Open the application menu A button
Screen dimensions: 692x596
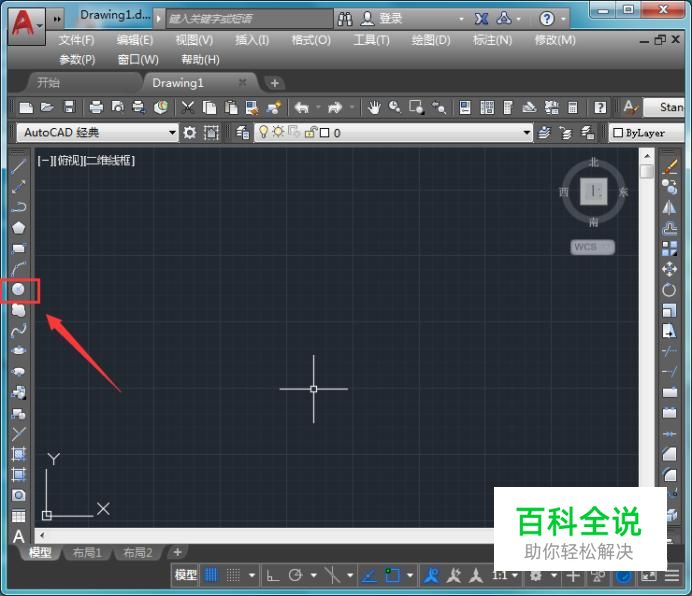[x=26, y=26]
